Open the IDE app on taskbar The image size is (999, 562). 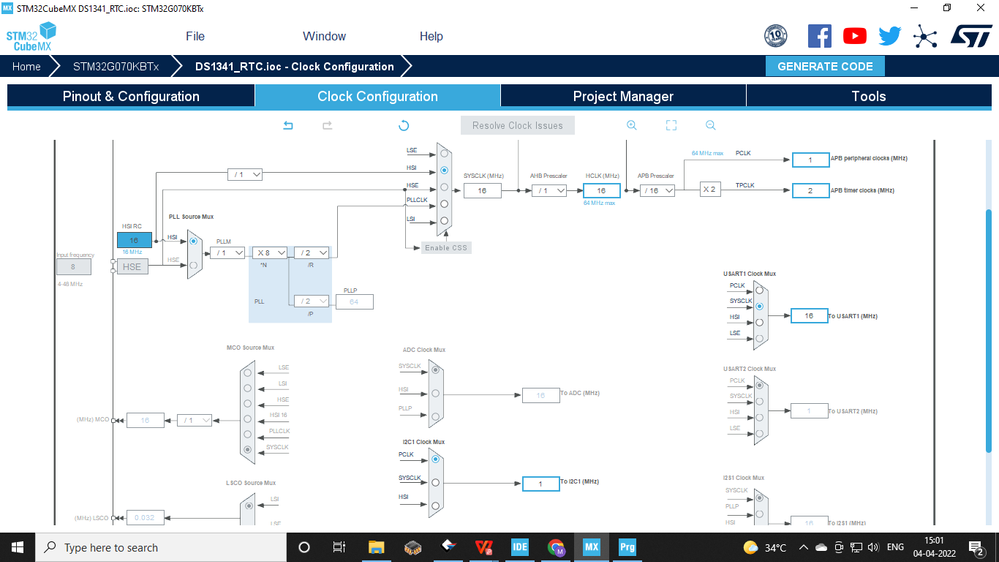(519, 547)
